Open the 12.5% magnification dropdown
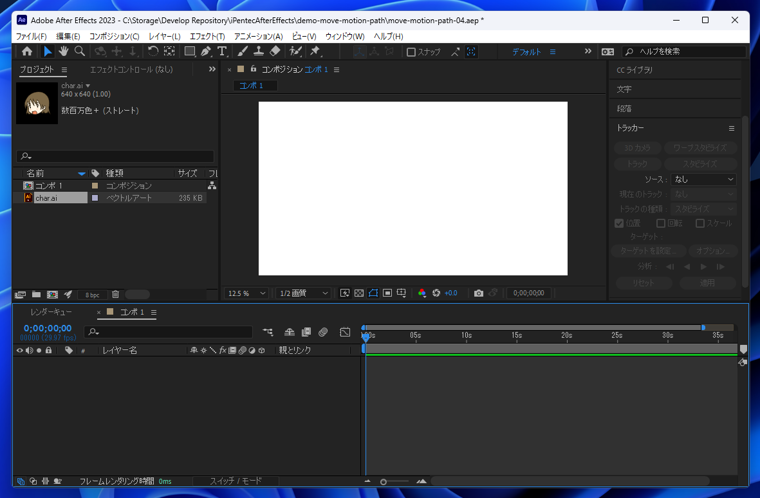 tap(247, 293)
